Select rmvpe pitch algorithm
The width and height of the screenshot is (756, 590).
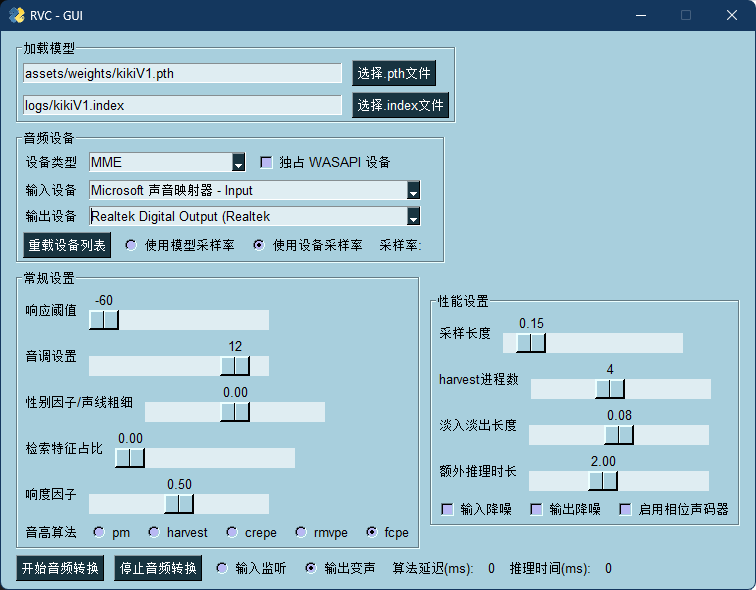(x=301, y=532)
